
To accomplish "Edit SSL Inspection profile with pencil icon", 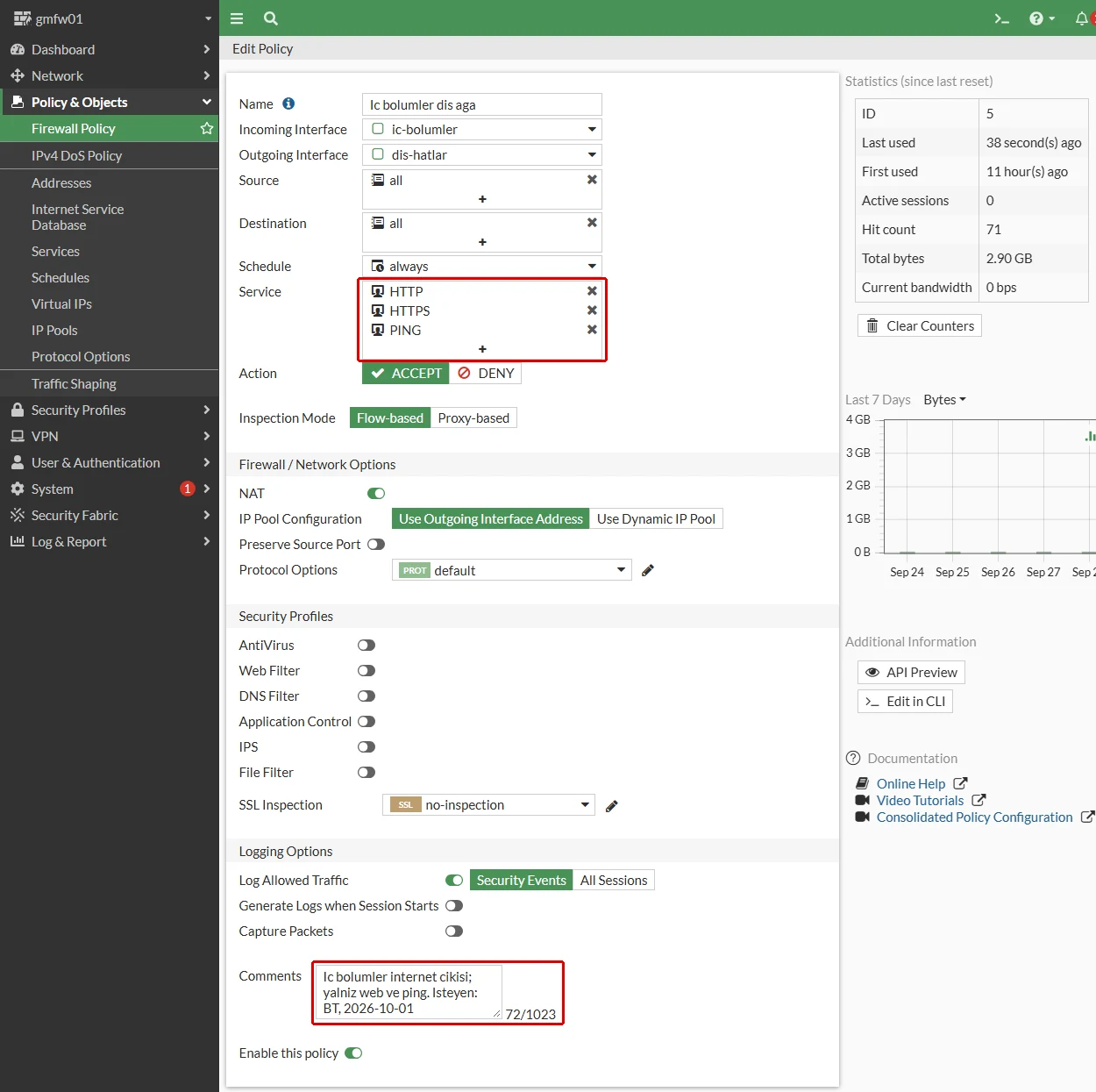I will [x=612, y=806].
